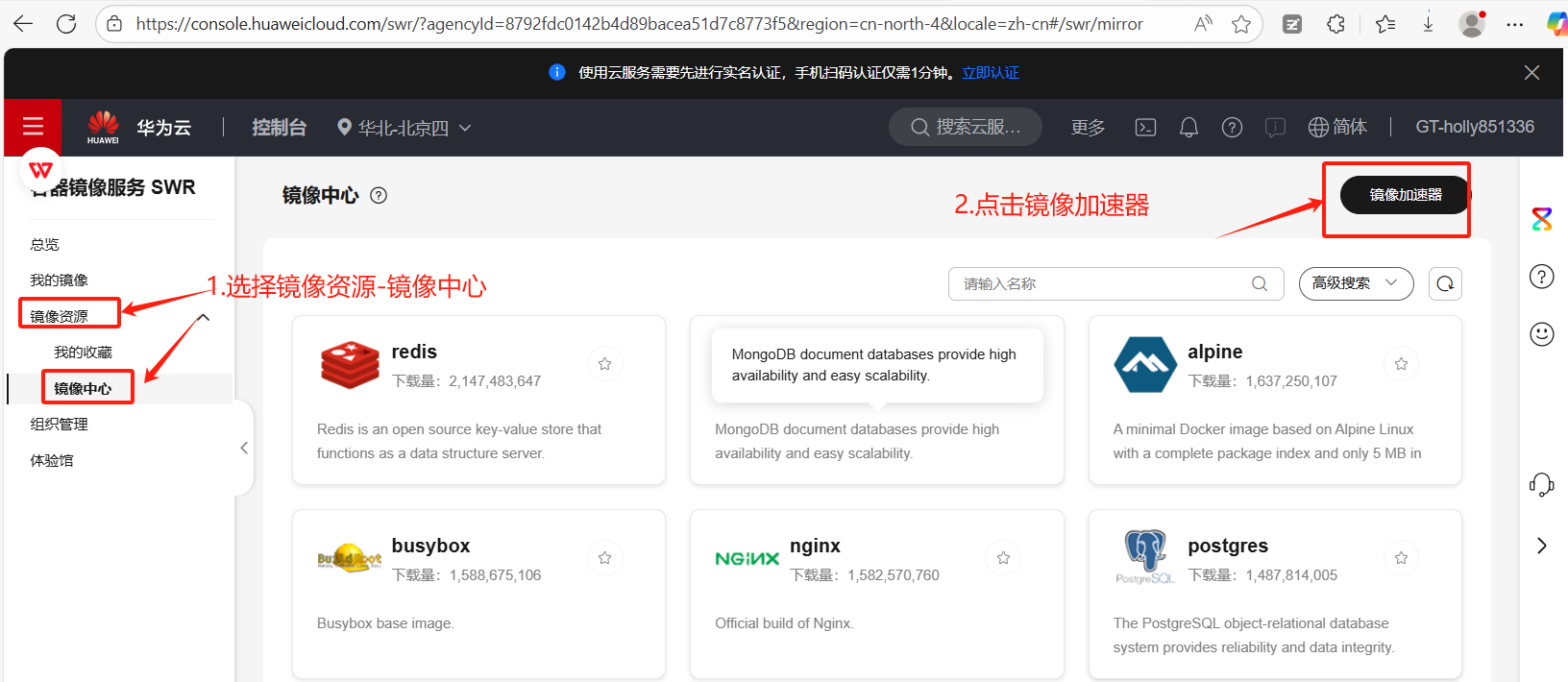Image resolution: width=1568 pixels, height=682 pixels.
Task: Click the site info lock icon
Action: [x=114, y=24]
